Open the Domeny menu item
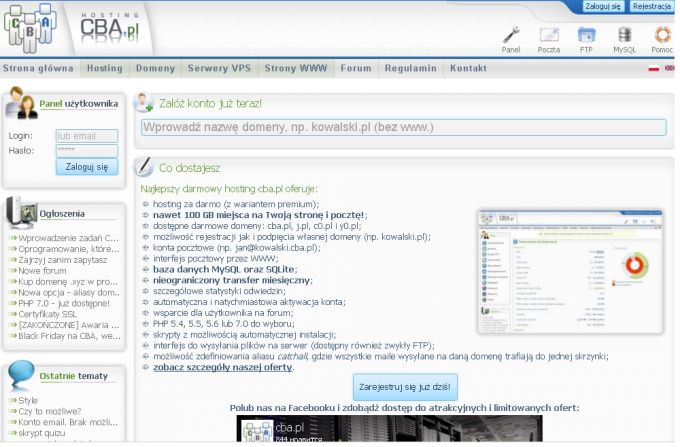The image size is (680, 447). coord(155,68)
